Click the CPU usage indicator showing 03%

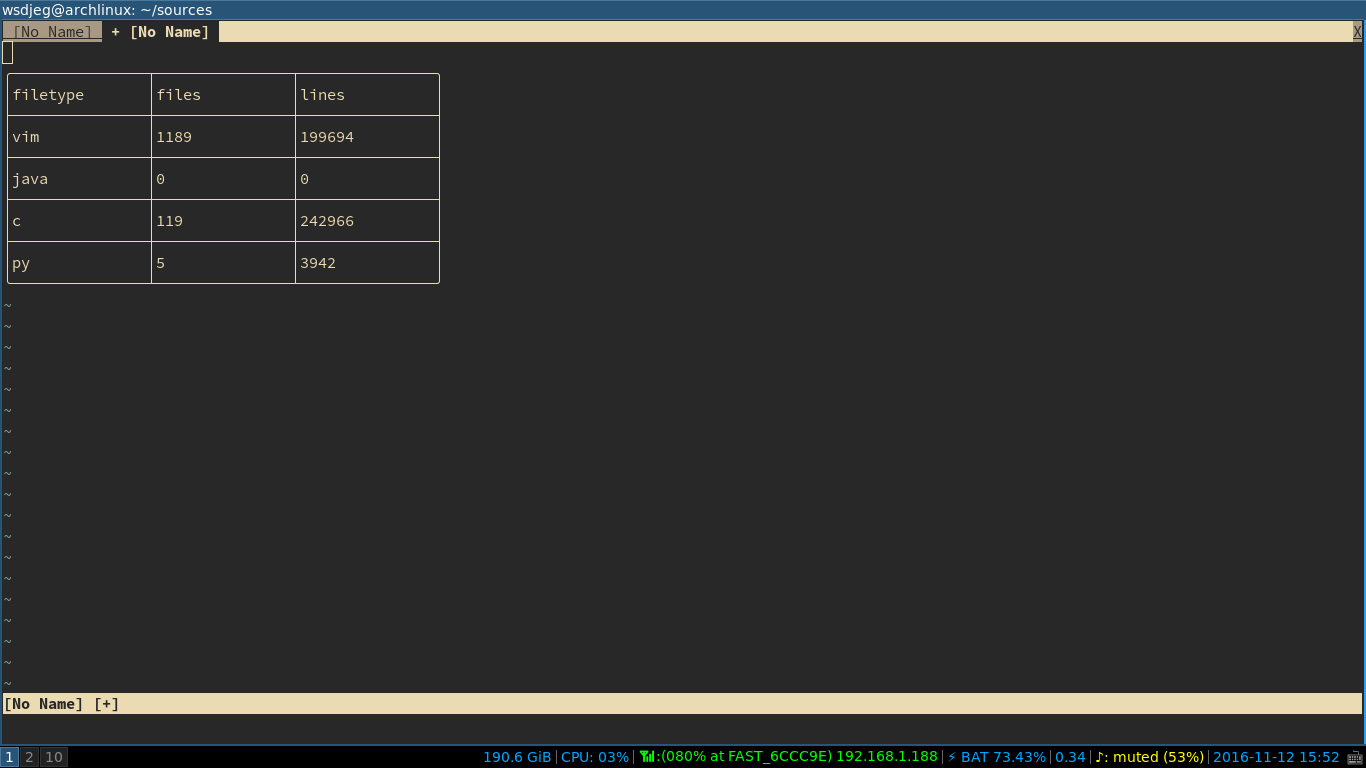pos(597,757)
